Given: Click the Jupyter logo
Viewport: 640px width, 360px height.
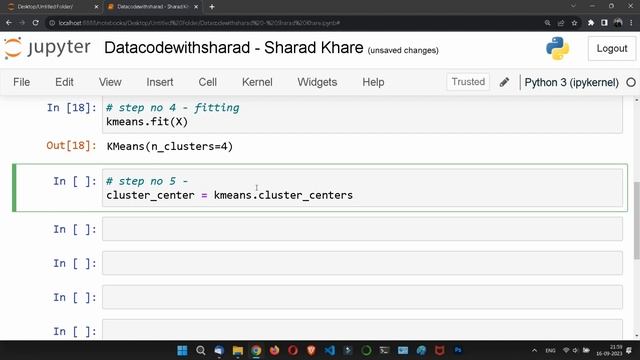Looking at the screenshot, I should tap(47, 48).
